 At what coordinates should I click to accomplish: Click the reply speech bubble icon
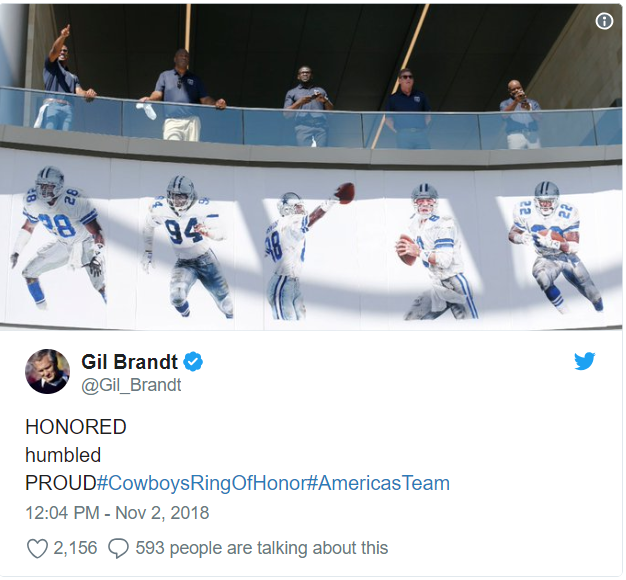pos(119,548)
